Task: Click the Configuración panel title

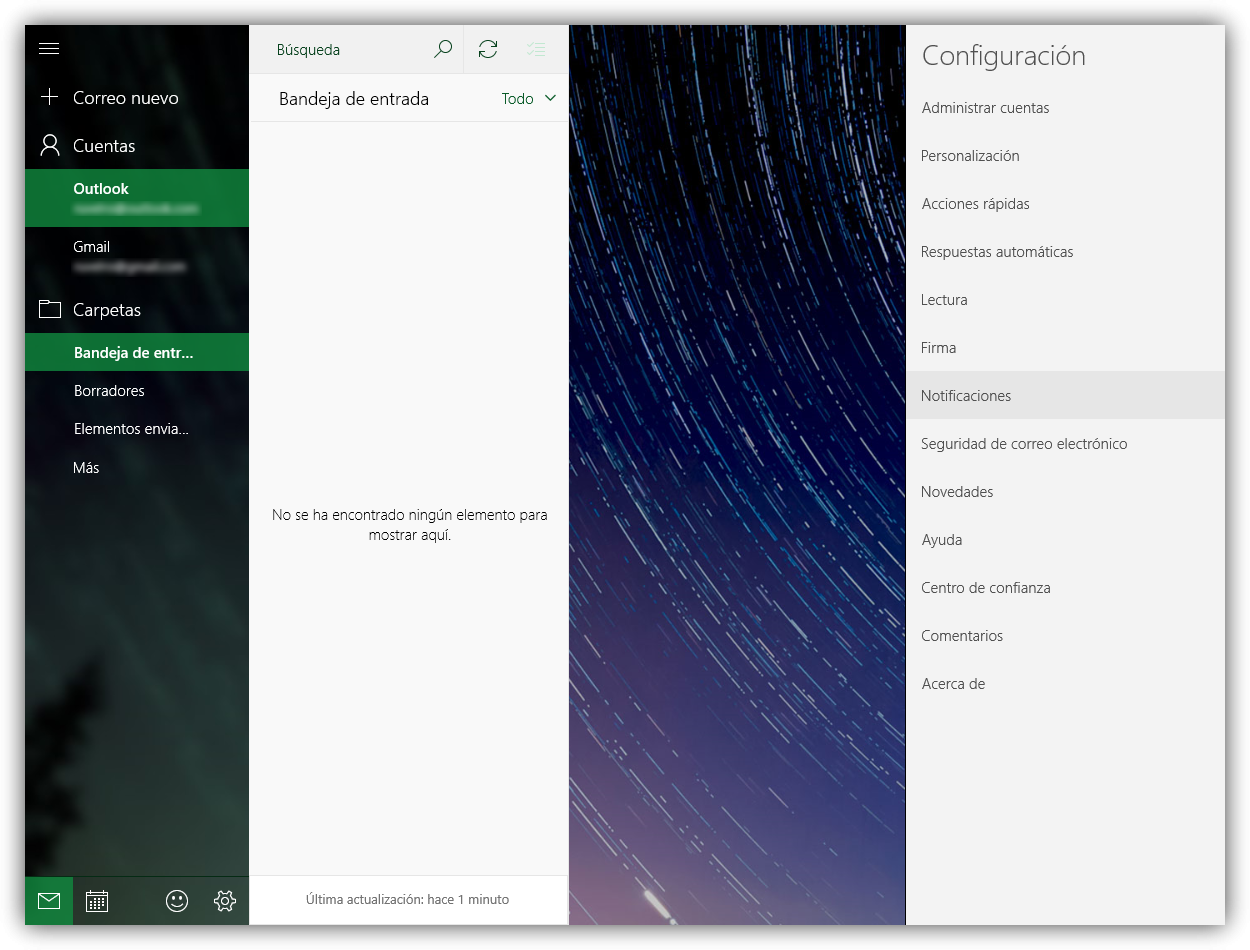Action: (x=1004, y=56)
